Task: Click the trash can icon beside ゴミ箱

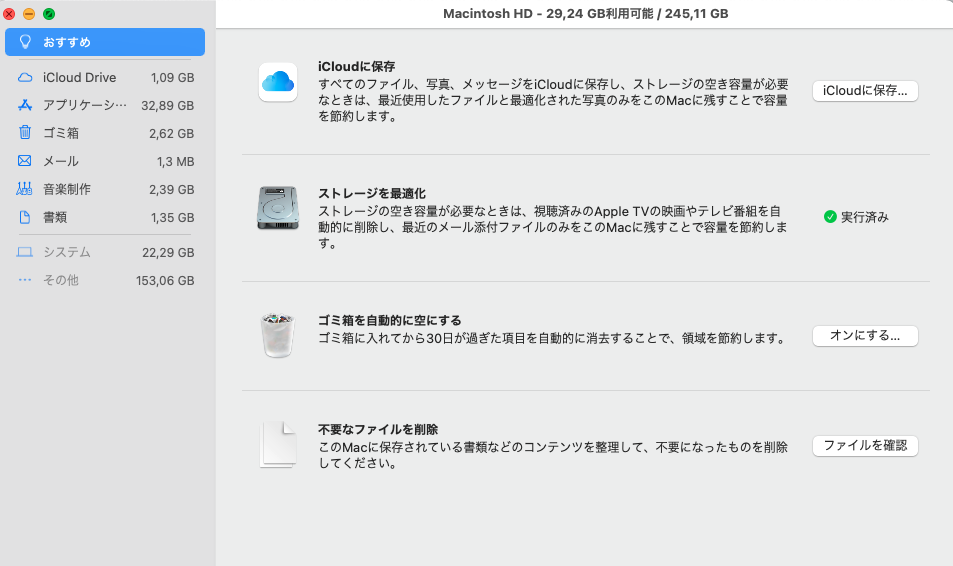Action: click(x=25, y=133)
